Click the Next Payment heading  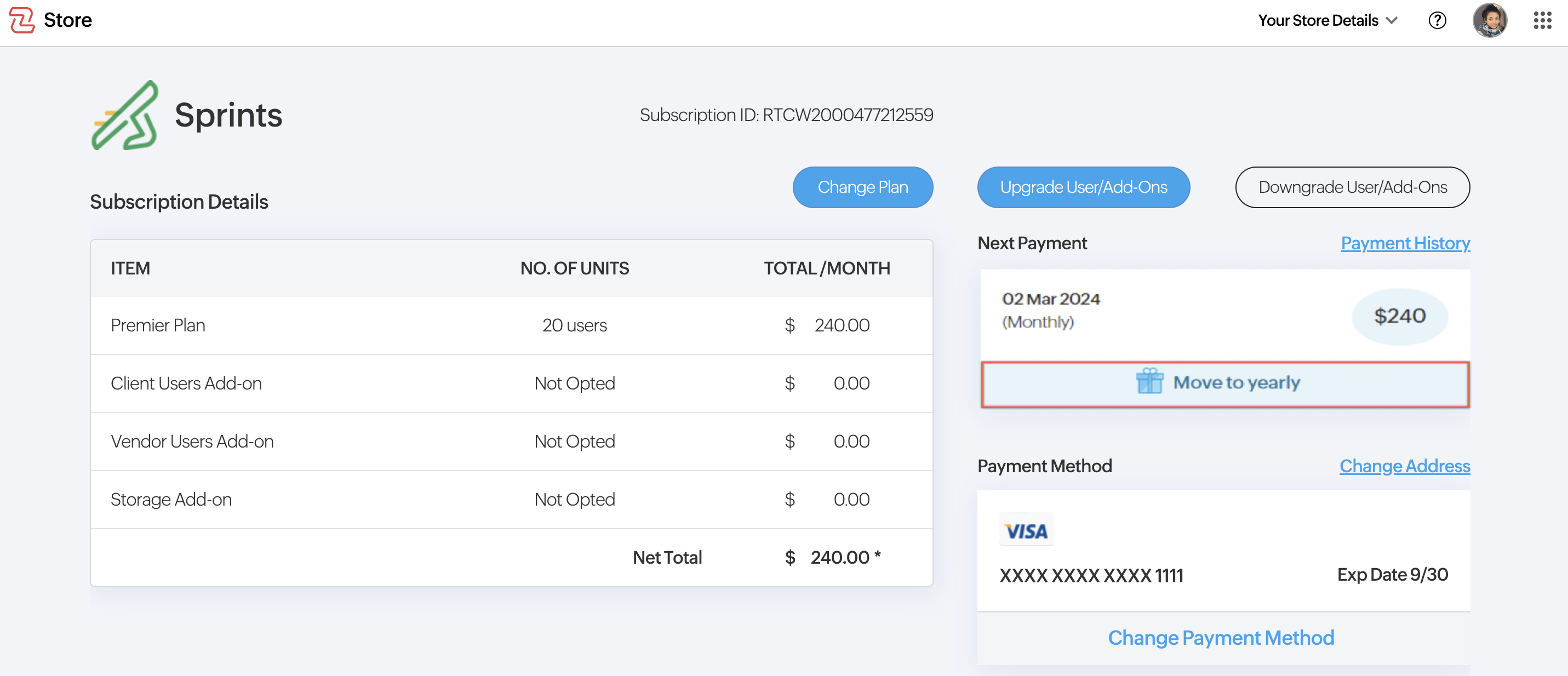point(1032,243)
